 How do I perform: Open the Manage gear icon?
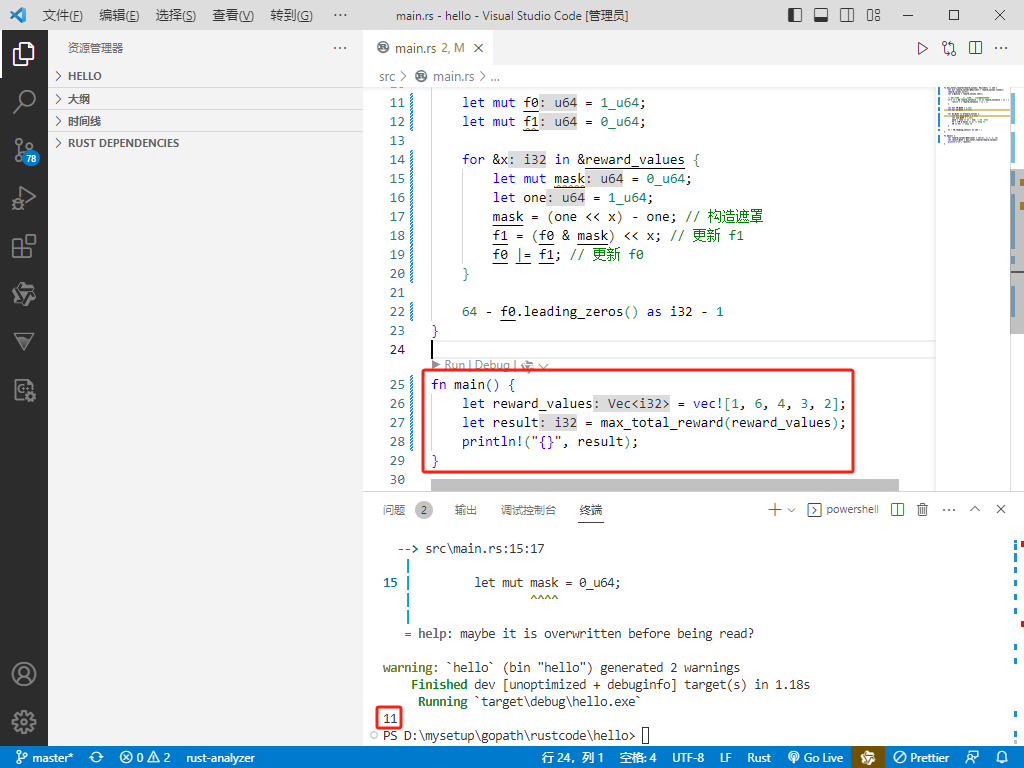24,722
